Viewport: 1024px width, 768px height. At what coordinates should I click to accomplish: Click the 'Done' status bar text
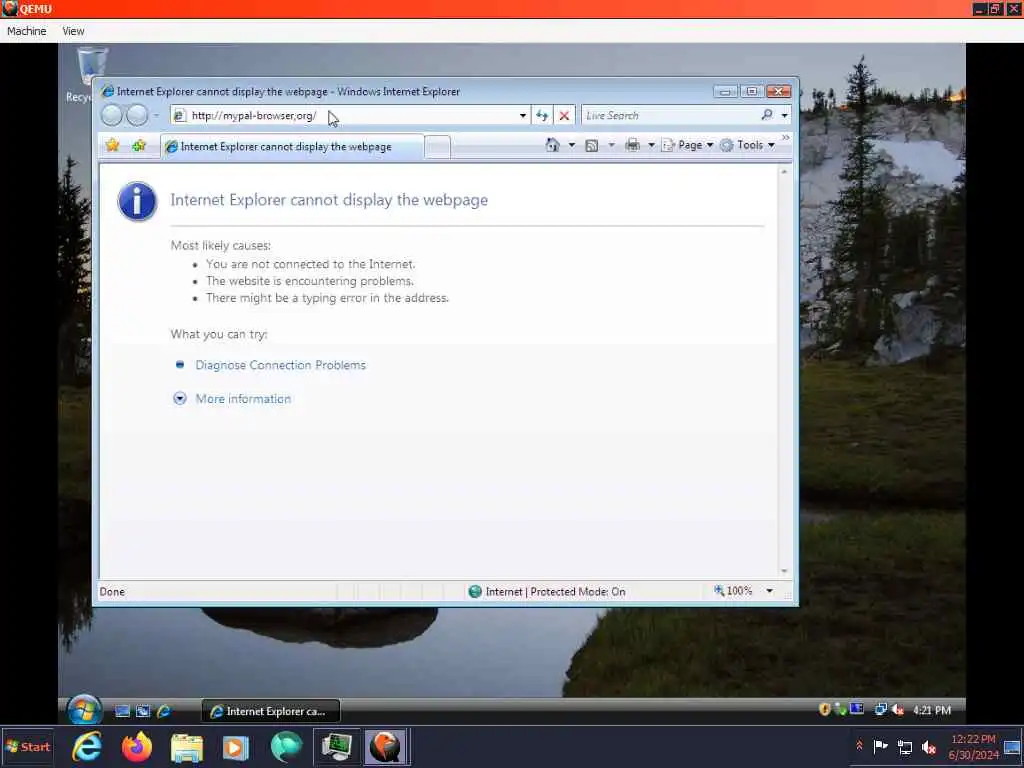click(112, 592)
